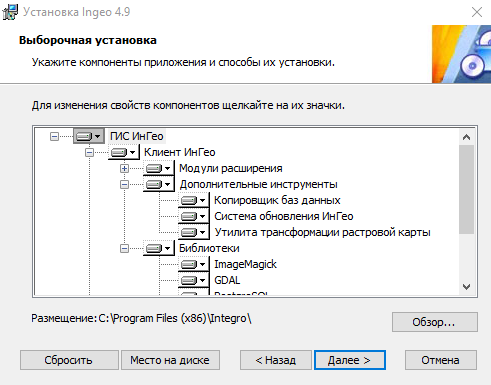Click the Сбросить button
Screen dimensions: 491x385
(x=69, y=360)
